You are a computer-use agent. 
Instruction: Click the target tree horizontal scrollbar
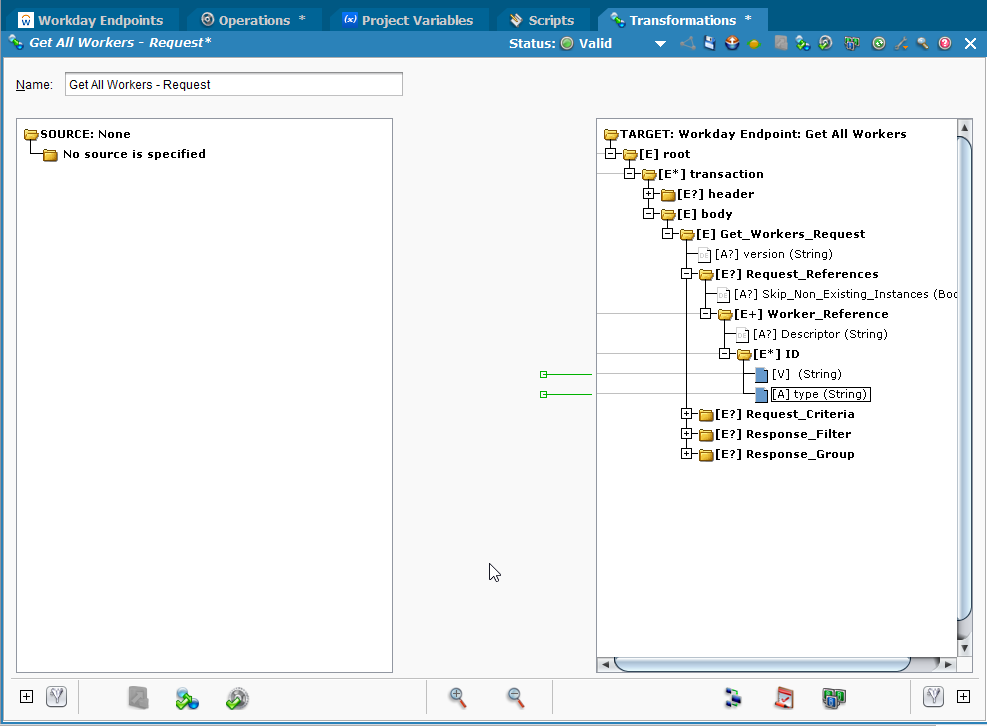click(x=762, y=664)
